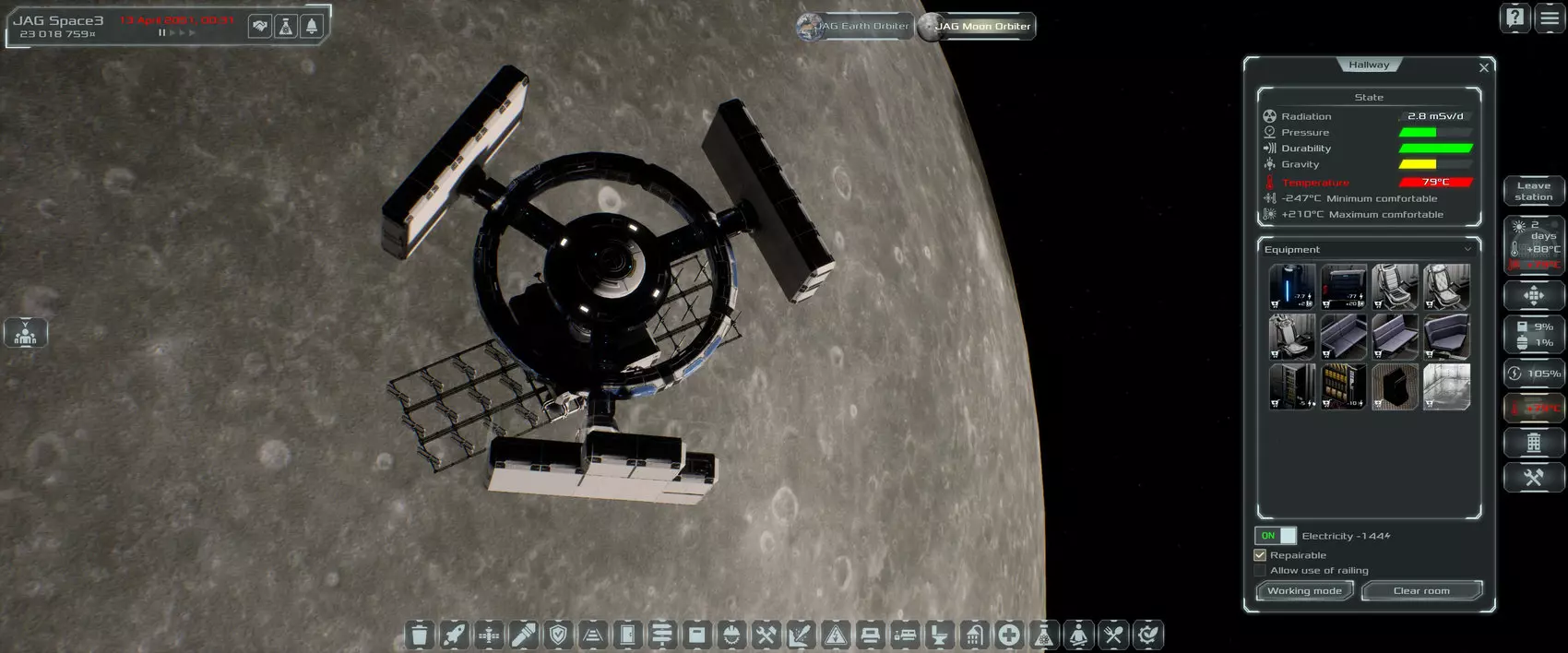Open the main hamburger menu
The image size is (1568, 653).
pos(1550,18)
